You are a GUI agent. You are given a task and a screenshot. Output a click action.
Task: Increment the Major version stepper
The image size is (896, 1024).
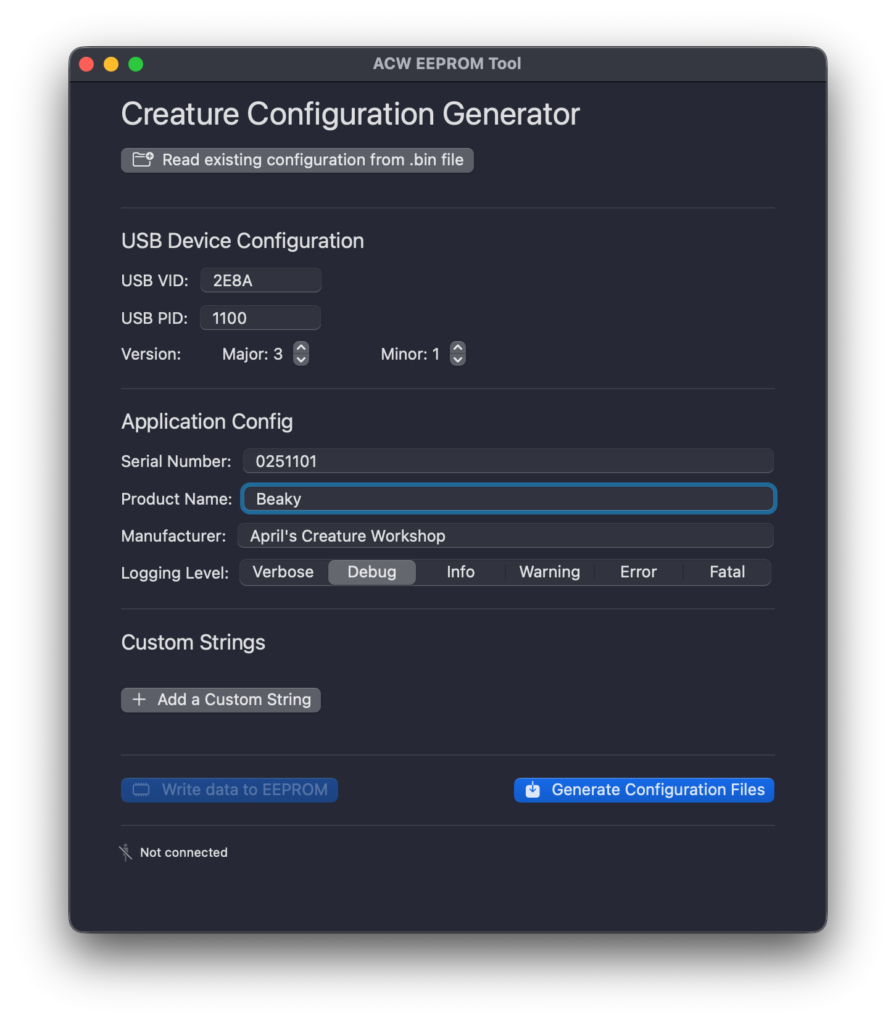point(301,349)
